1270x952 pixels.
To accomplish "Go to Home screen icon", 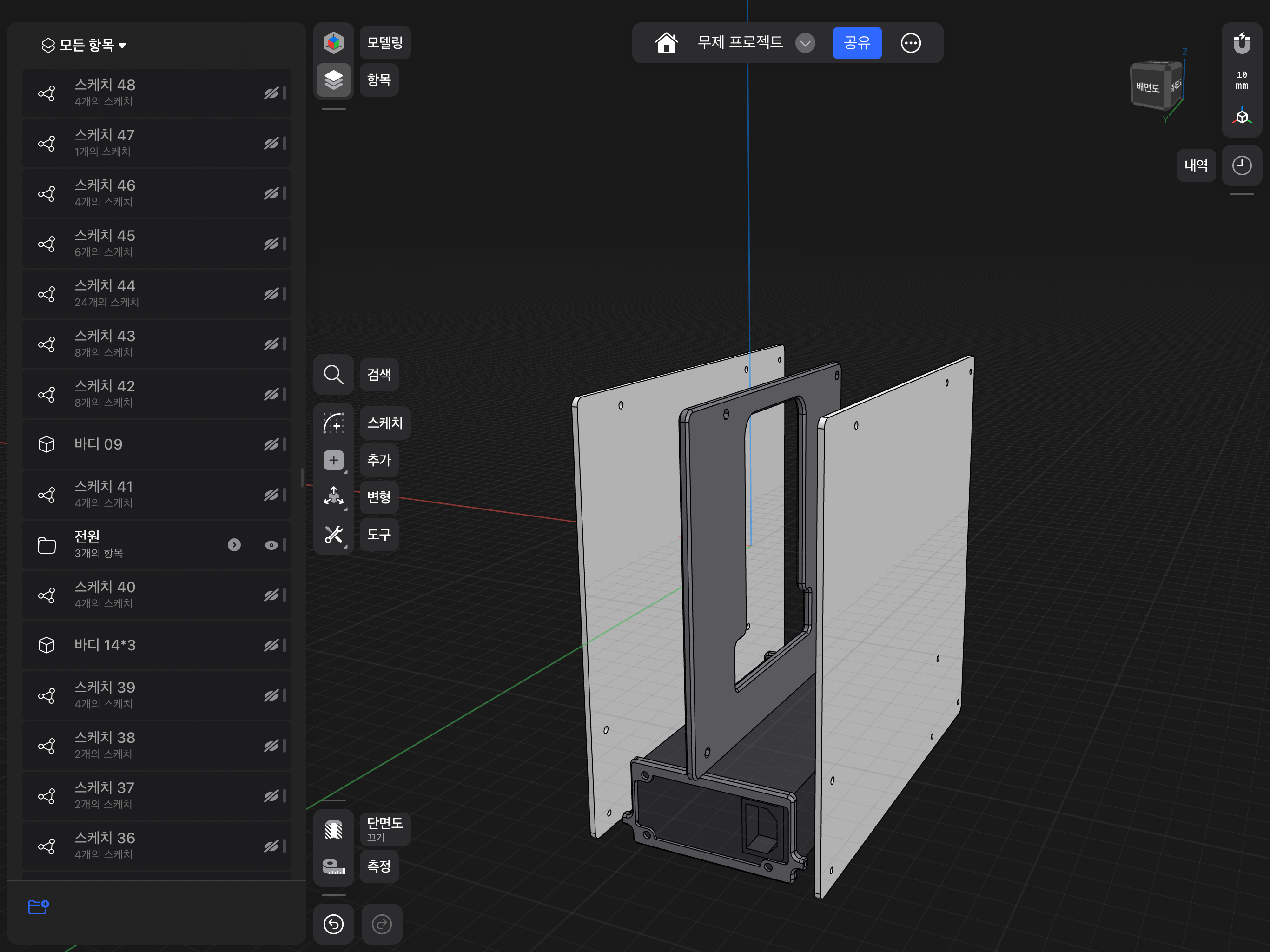I will tap(666, 42).
